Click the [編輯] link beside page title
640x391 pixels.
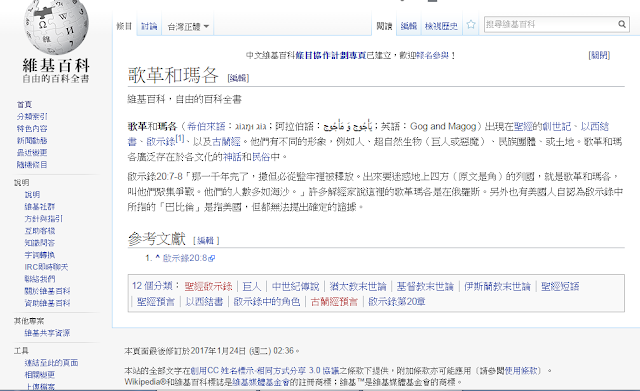pos(238,78)
